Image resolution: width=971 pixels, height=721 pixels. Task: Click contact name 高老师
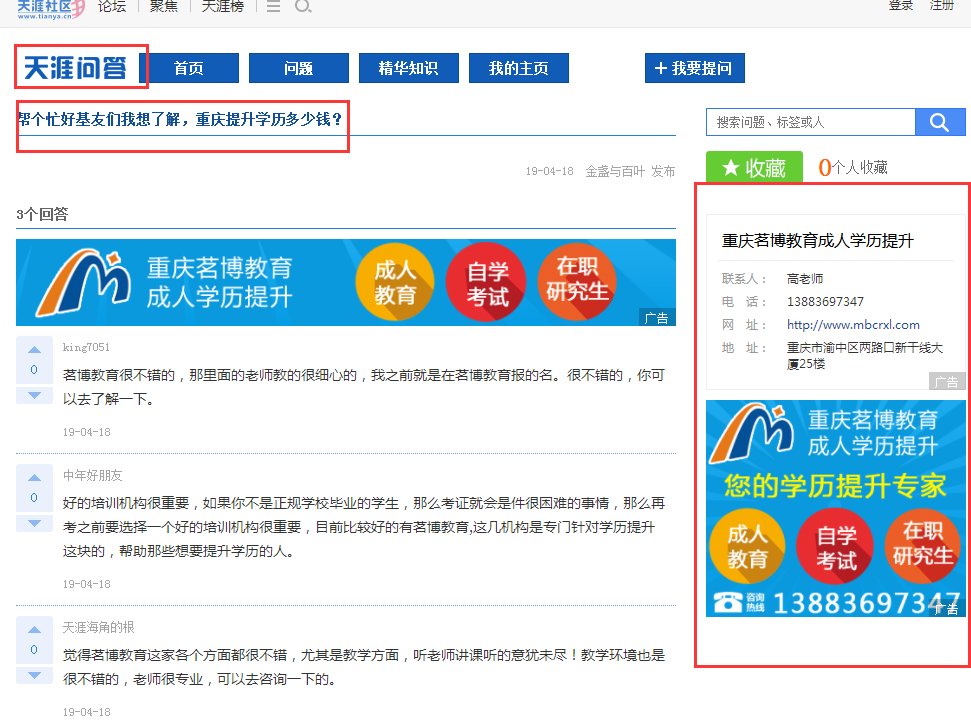[804, 279]
